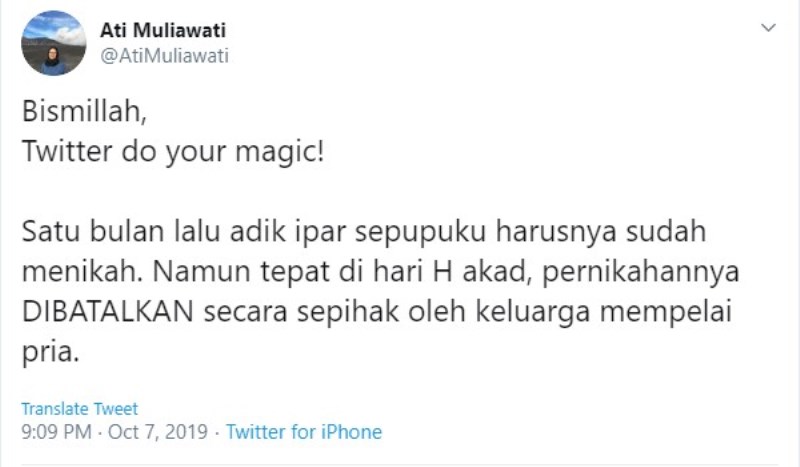Click the word 'magic!' in the second line

(x=280, y=152)
